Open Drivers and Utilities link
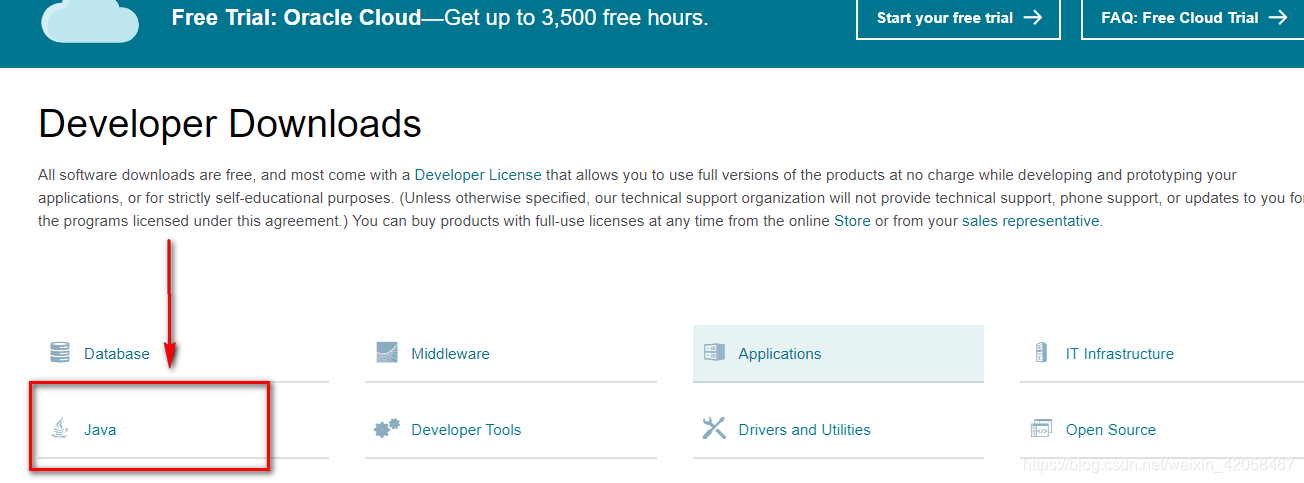 point(804,430)
